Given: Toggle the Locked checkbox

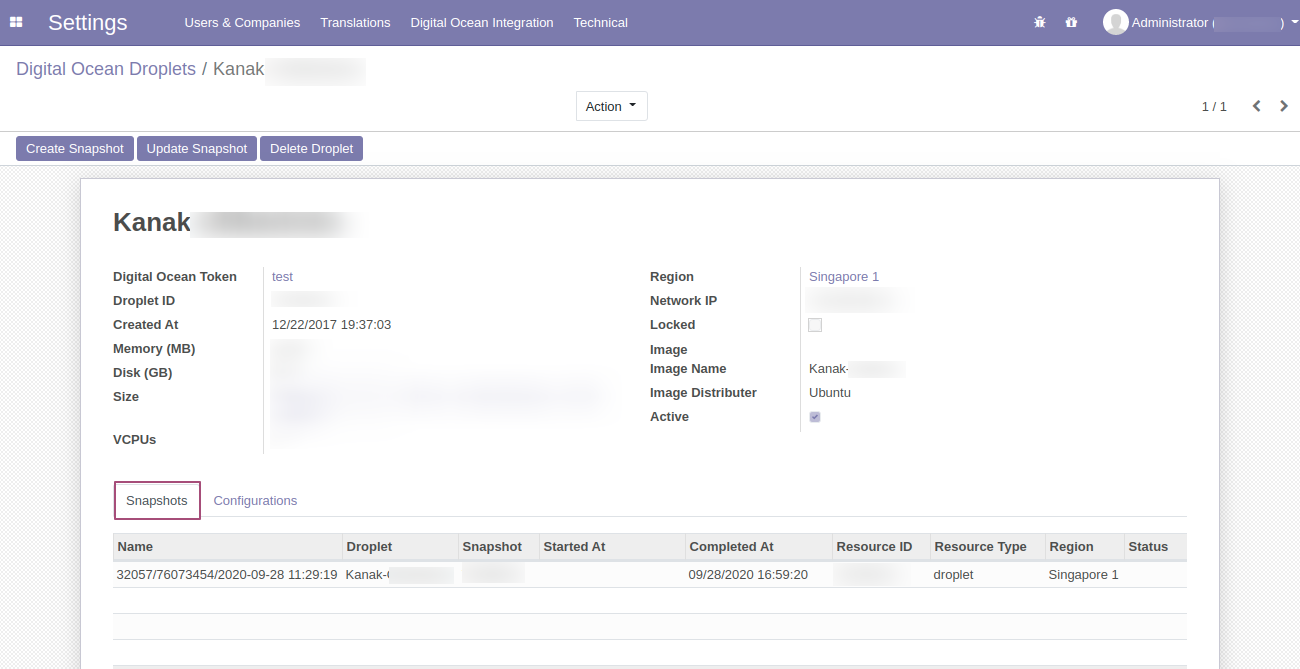Looking at the screenshot, I should click(815, 325).
